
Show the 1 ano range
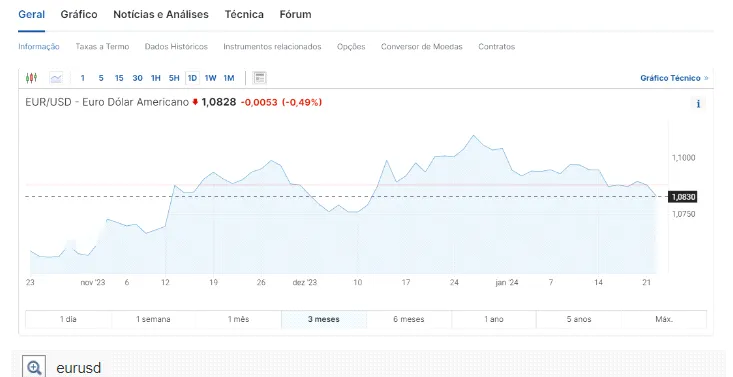[494, 319]
